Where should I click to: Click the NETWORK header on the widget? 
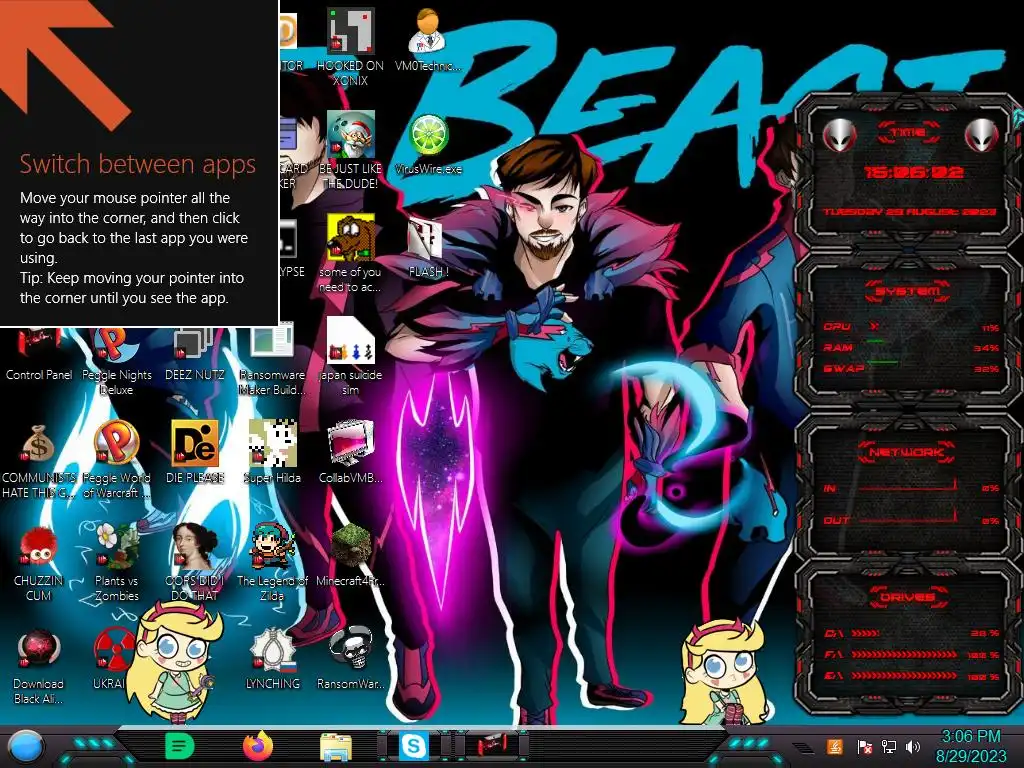[907, 452]
